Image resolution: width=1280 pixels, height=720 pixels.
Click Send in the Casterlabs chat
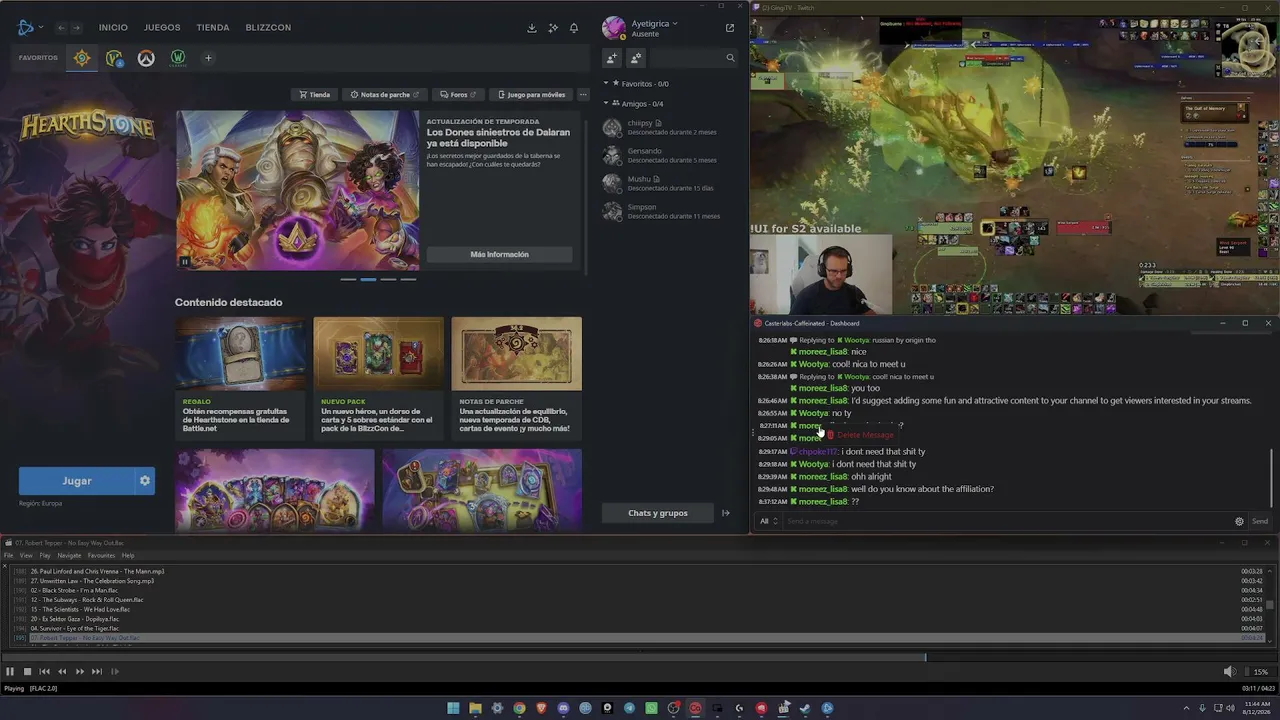(x=1260, y=521)
